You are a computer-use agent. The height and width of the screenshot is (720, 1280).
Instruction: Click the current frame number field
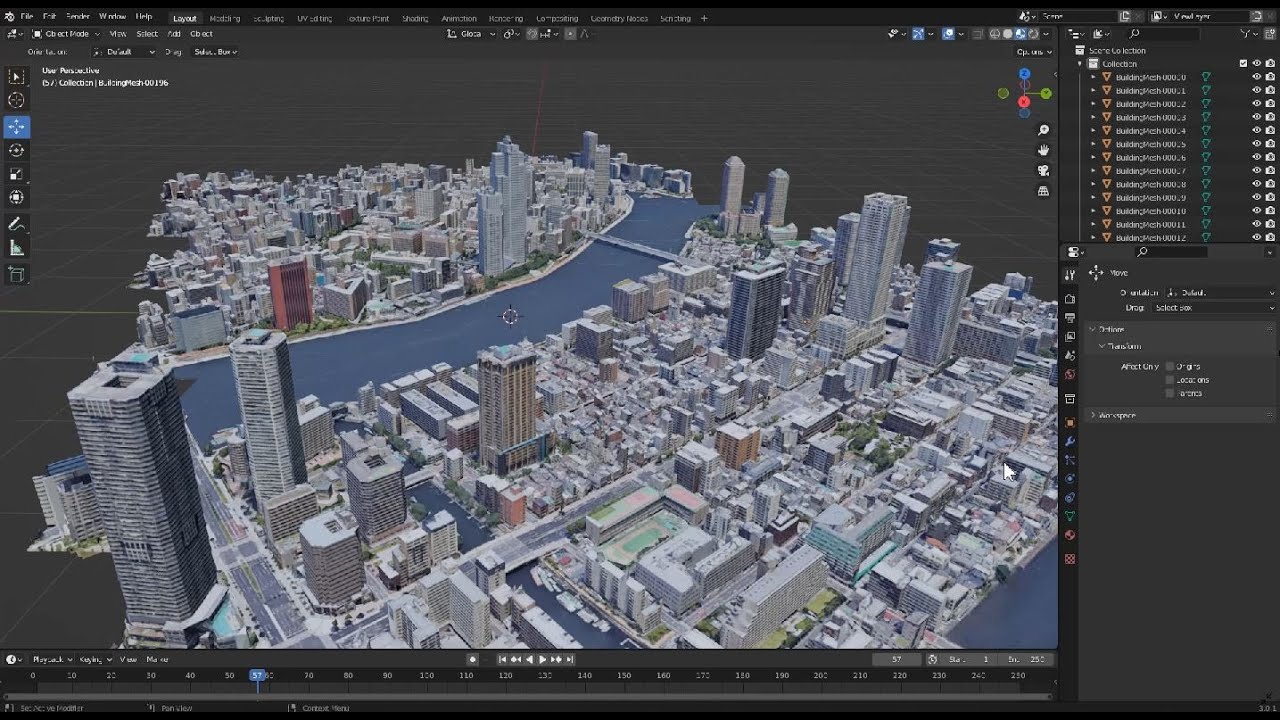(896, 659)
